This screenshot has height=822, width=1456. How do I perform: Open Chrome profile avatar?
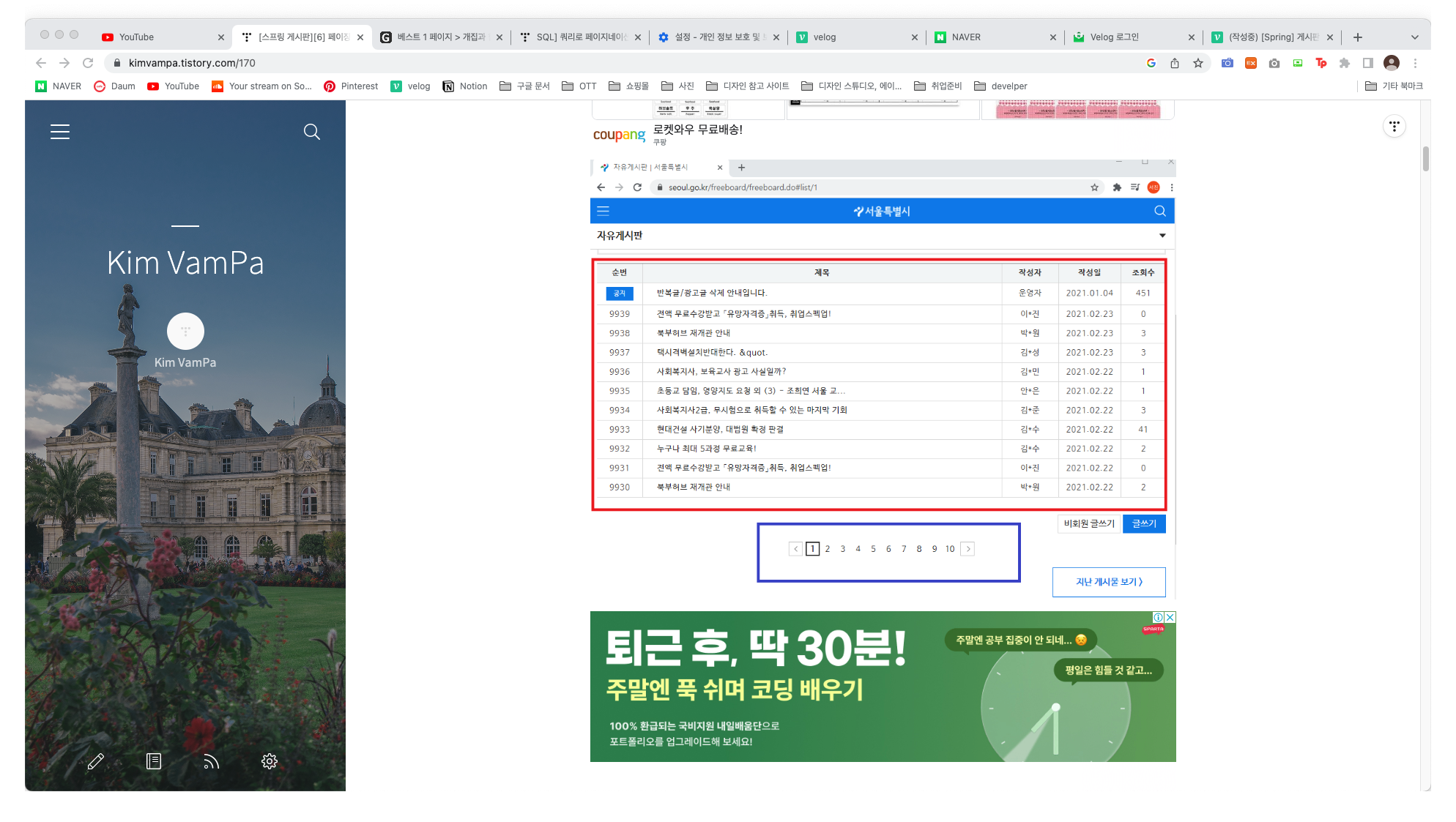1392,63
